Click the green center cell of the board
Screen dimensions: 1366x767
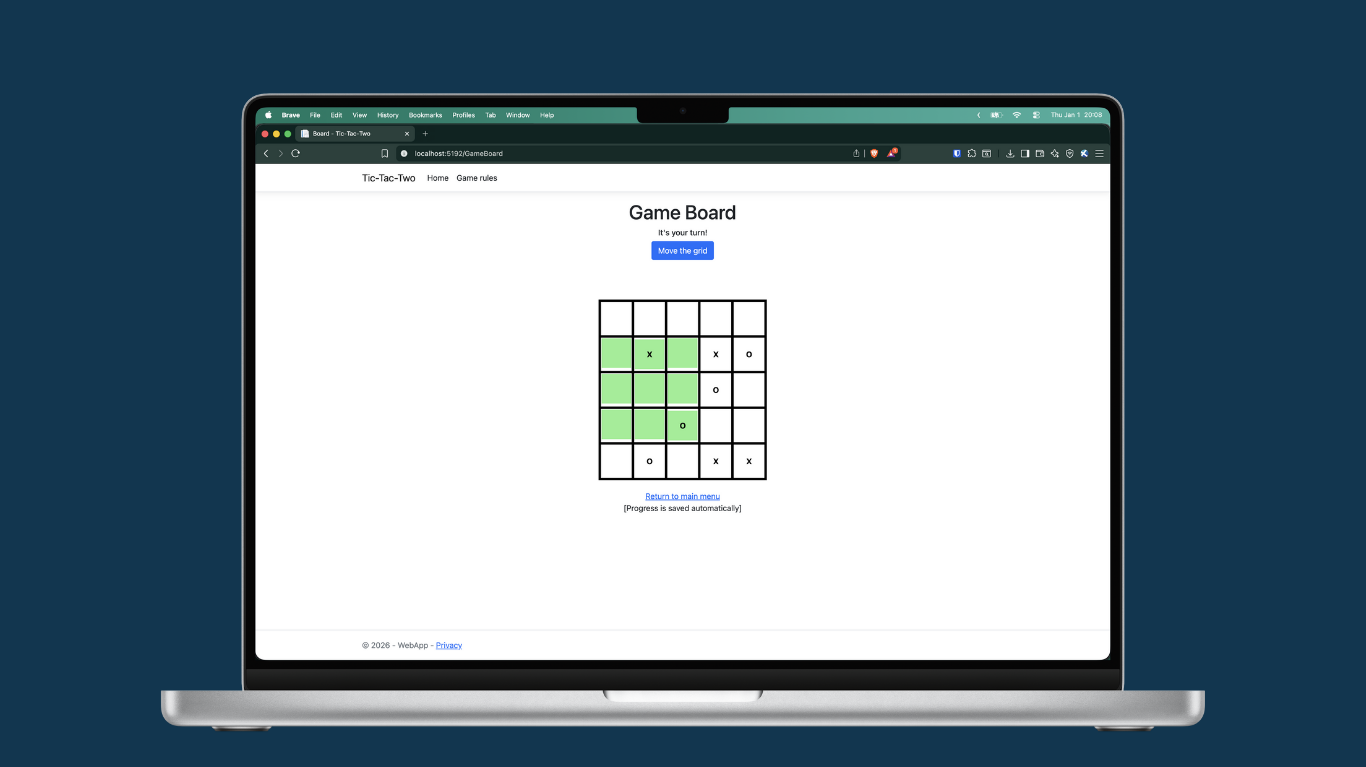649,389
